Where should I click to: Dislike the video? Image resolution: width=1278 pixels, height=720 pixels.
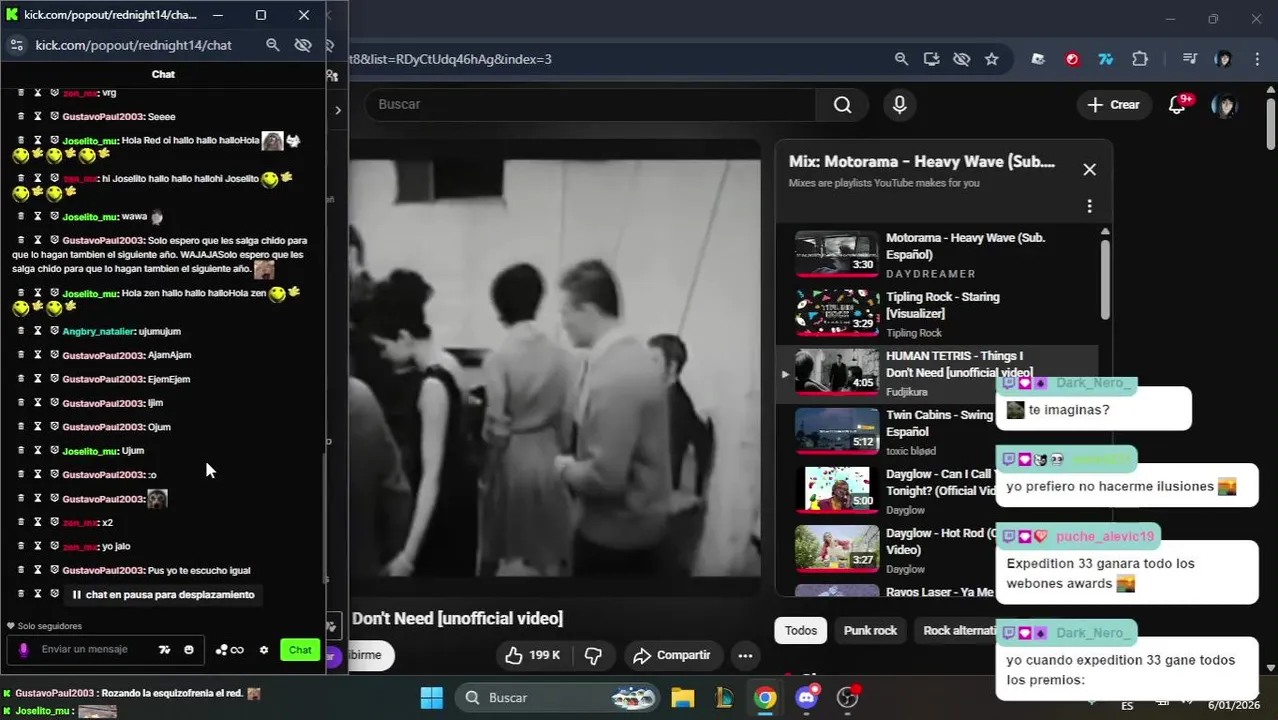coord(593,656)
